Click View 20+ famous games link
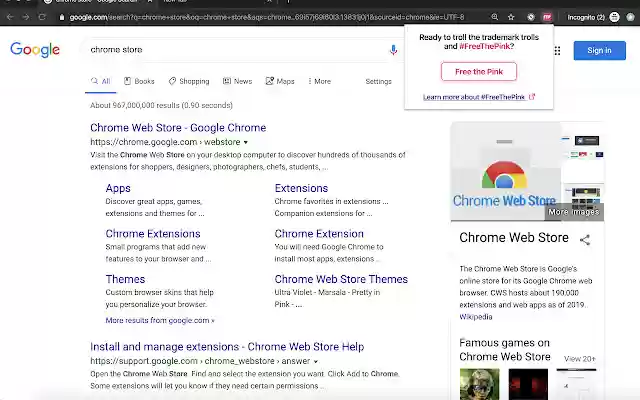Viewport: 640px width, 400px height. pos(580,359)
